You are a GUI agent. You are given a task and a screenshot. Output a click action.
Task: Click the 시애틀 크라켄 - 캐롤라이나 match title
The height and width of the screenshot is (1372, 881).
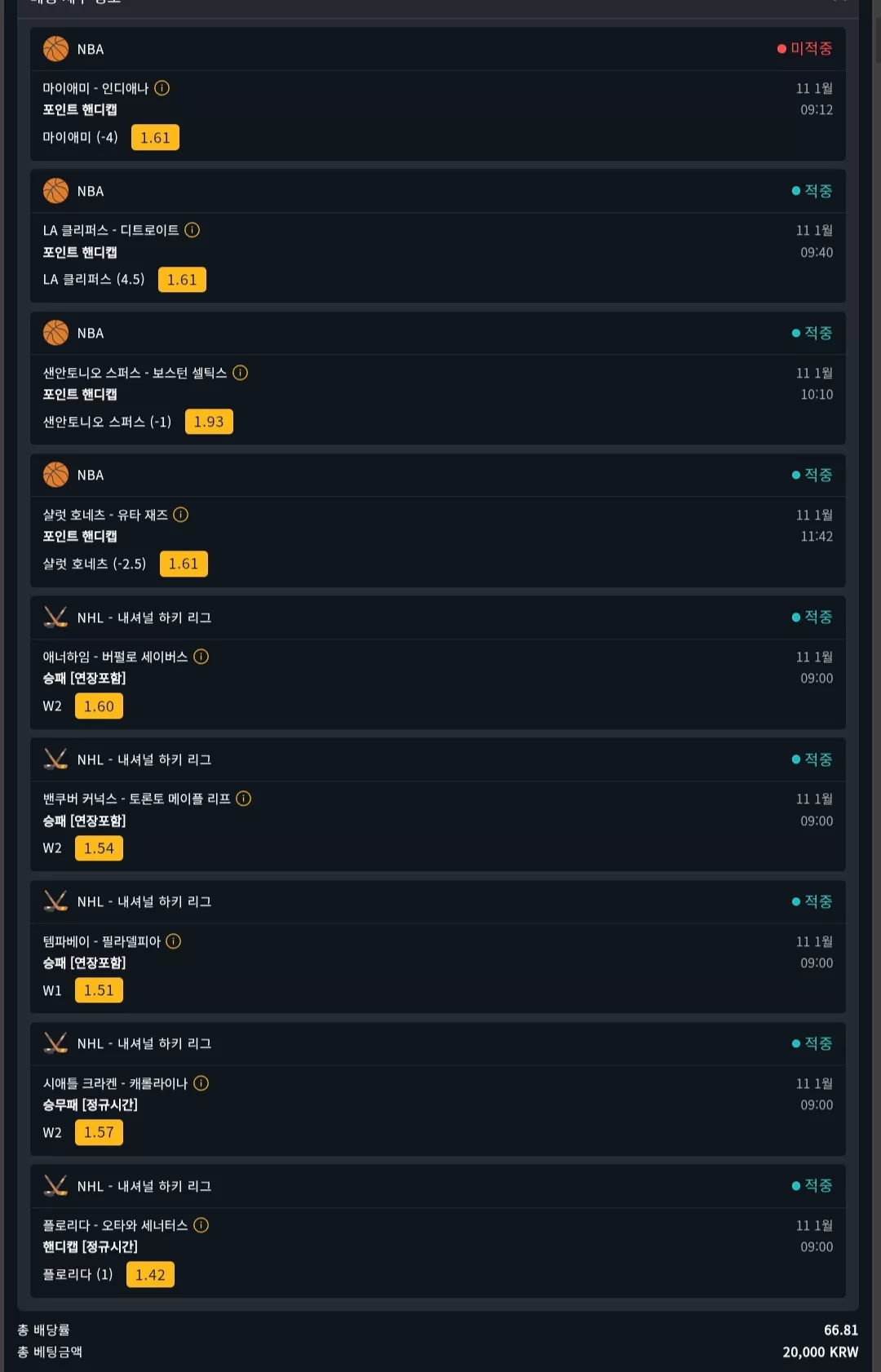[115, 1083]
